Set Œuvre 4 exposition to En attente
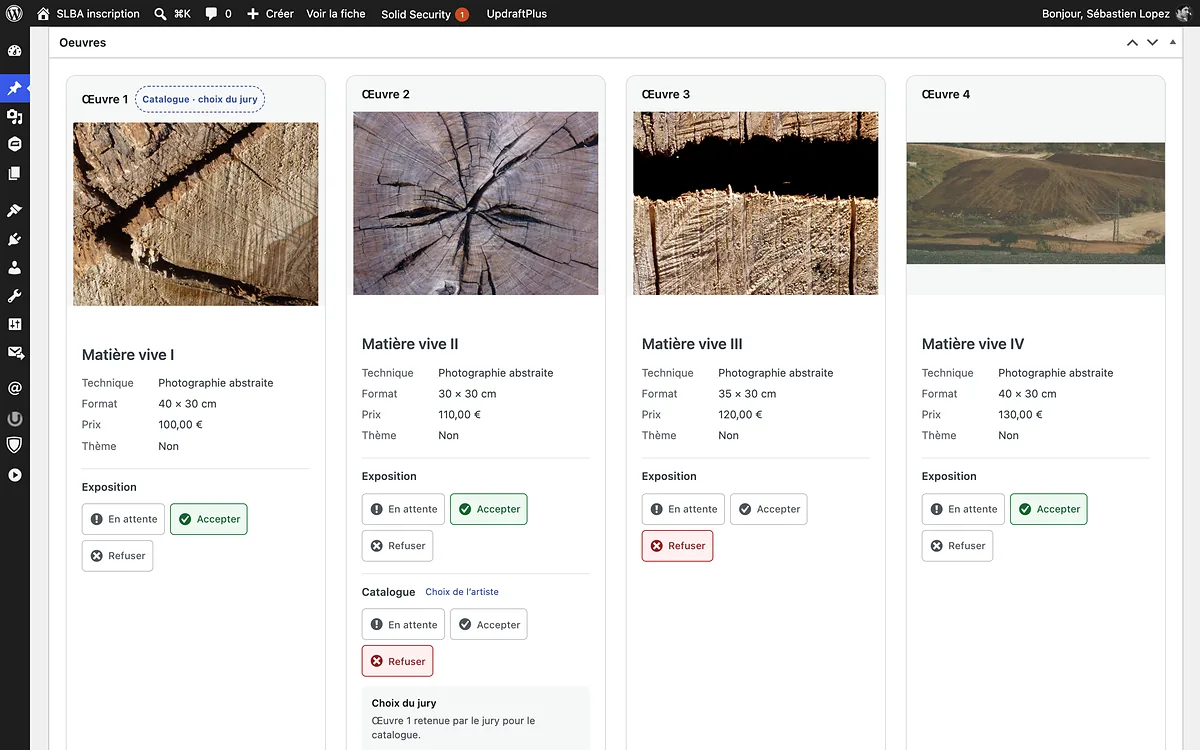This screenshot has height=750, width=1200. pos(963,509)
